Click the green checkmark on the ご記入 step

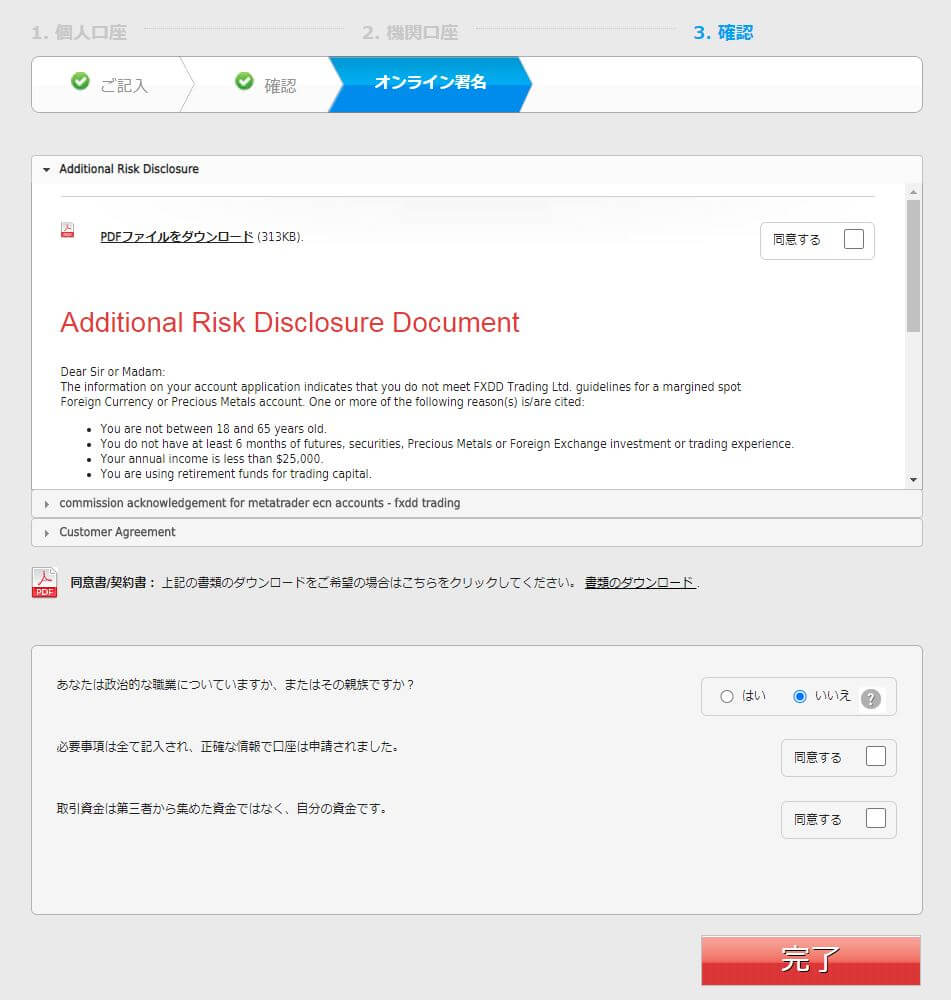[x=80, y=82]
